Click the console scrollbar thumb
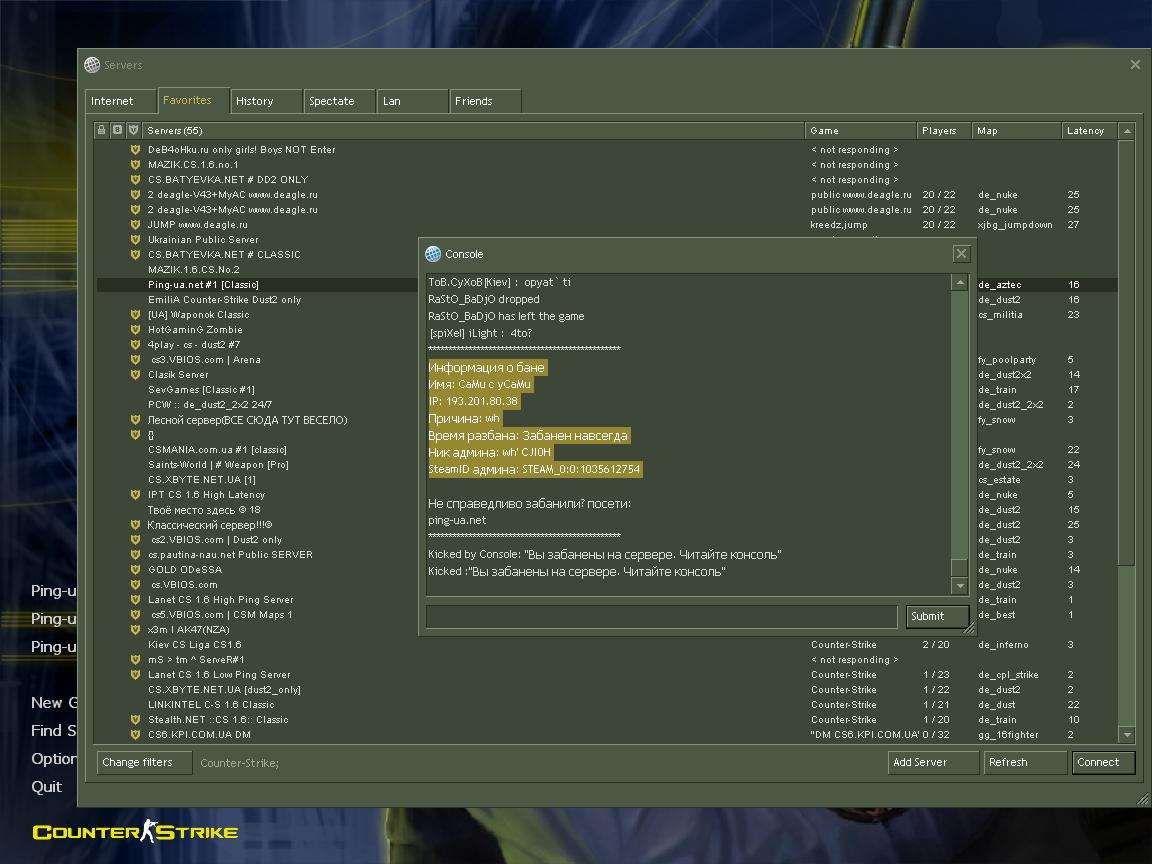This screenshot has height=864, width=1152. click(960, 567)
